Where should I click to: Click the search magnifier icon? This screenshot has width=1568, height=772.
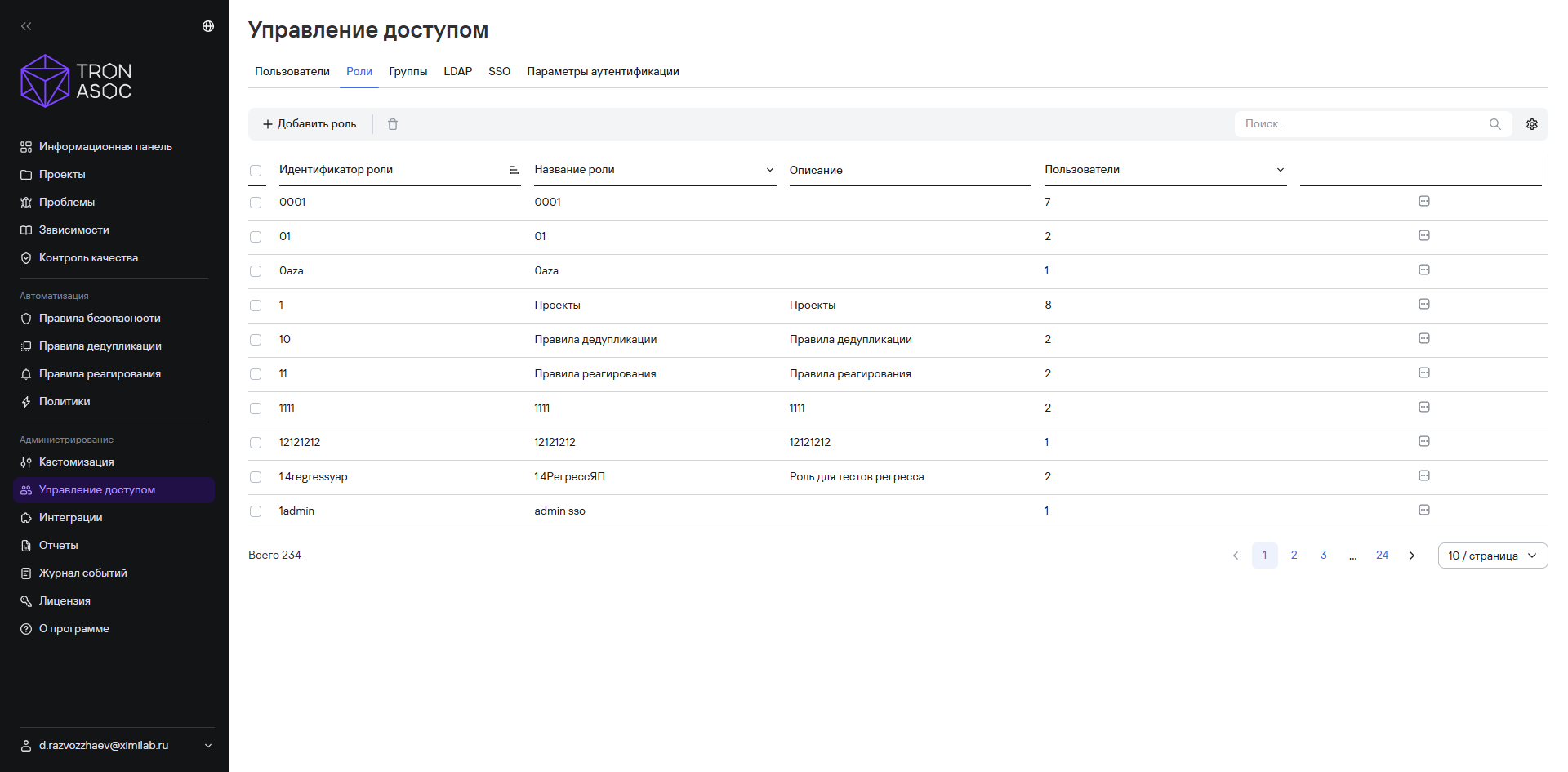[1495, 124]
